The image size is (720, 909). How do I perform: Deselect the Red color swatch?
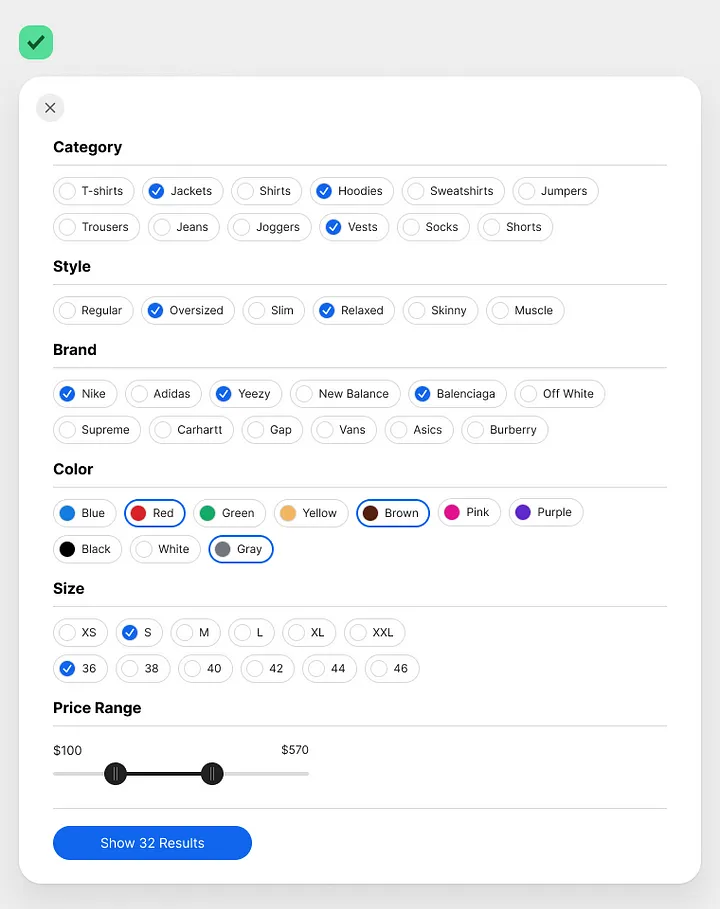(x=155, y=514)
